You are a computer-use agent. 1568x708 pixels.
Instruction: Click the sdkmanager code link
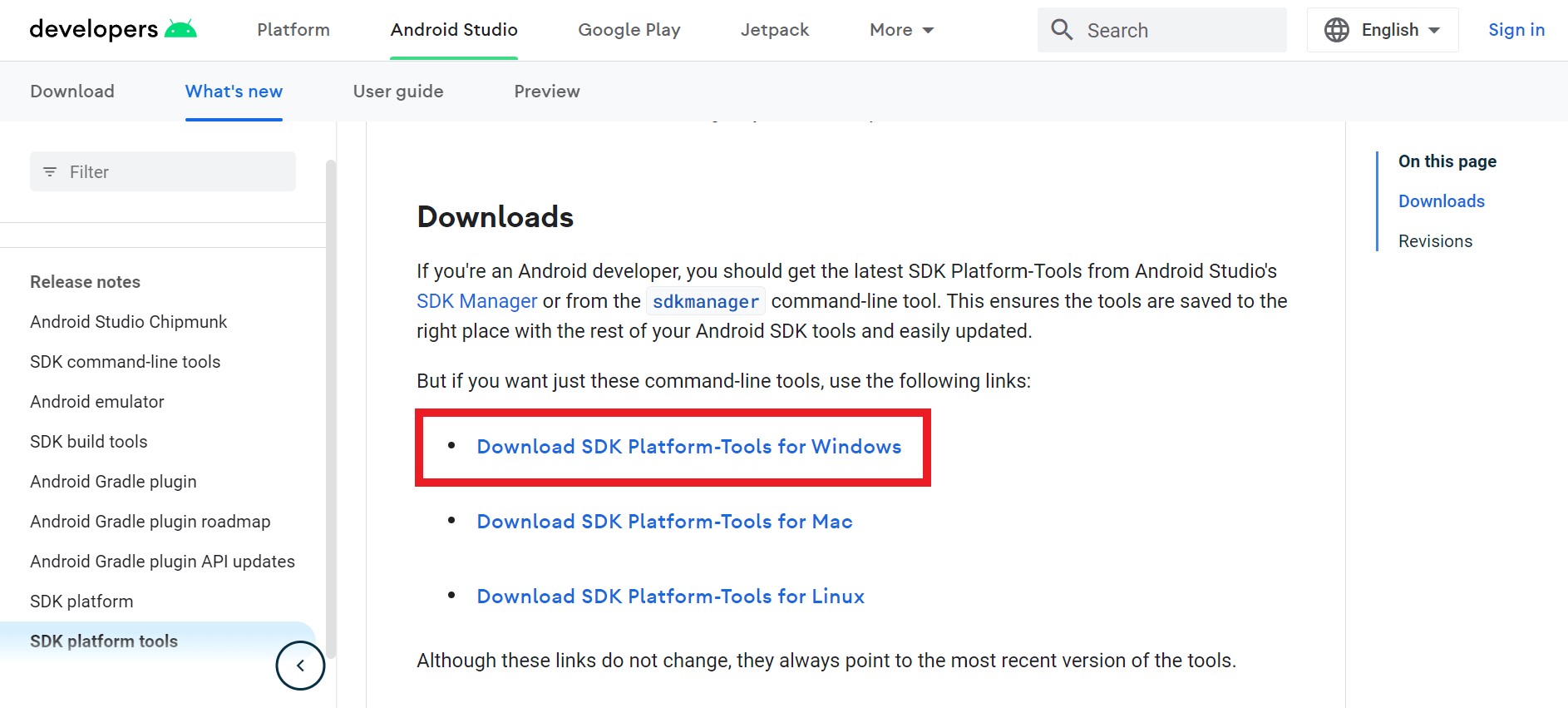tap(706, 301)
